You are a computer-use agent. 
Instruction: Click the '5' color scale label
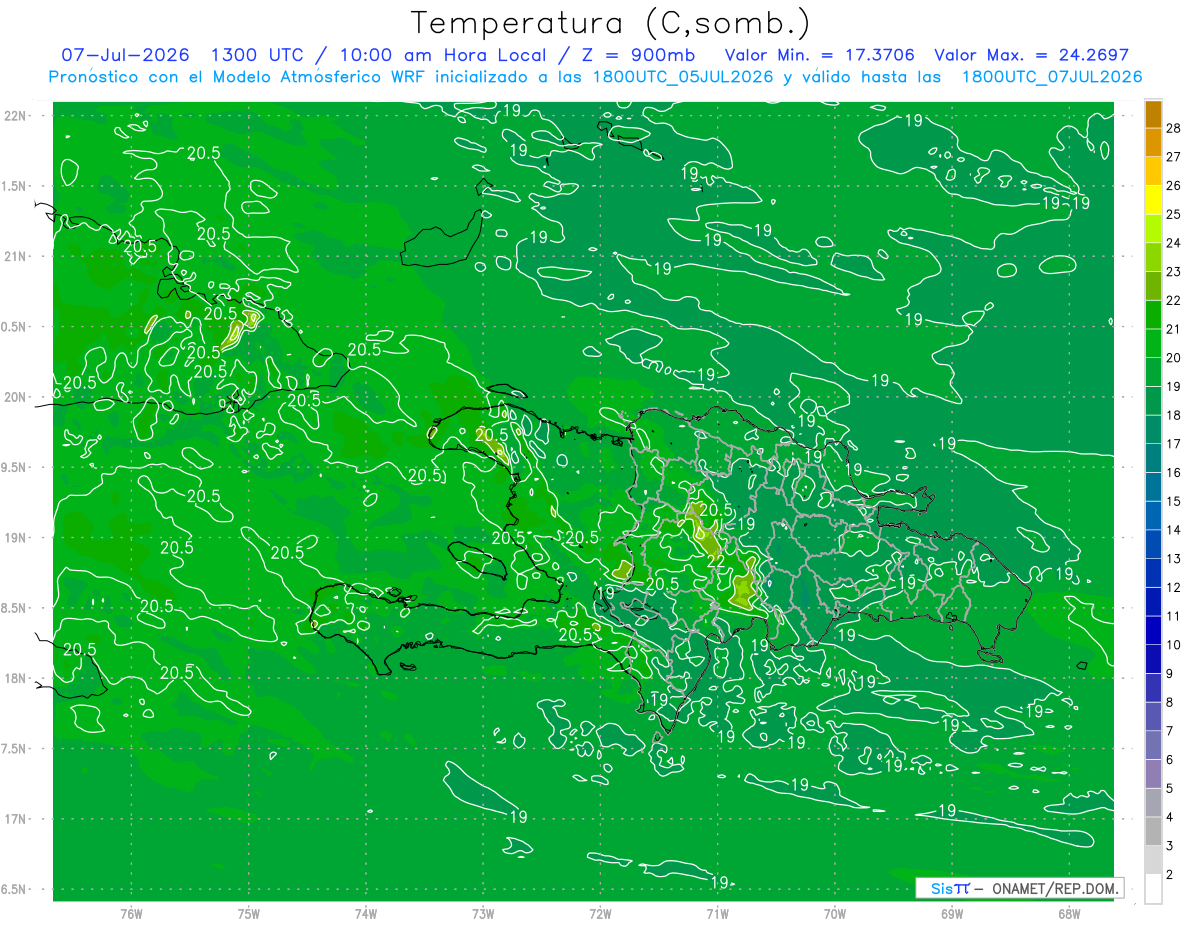click(x=1169, y=789)
